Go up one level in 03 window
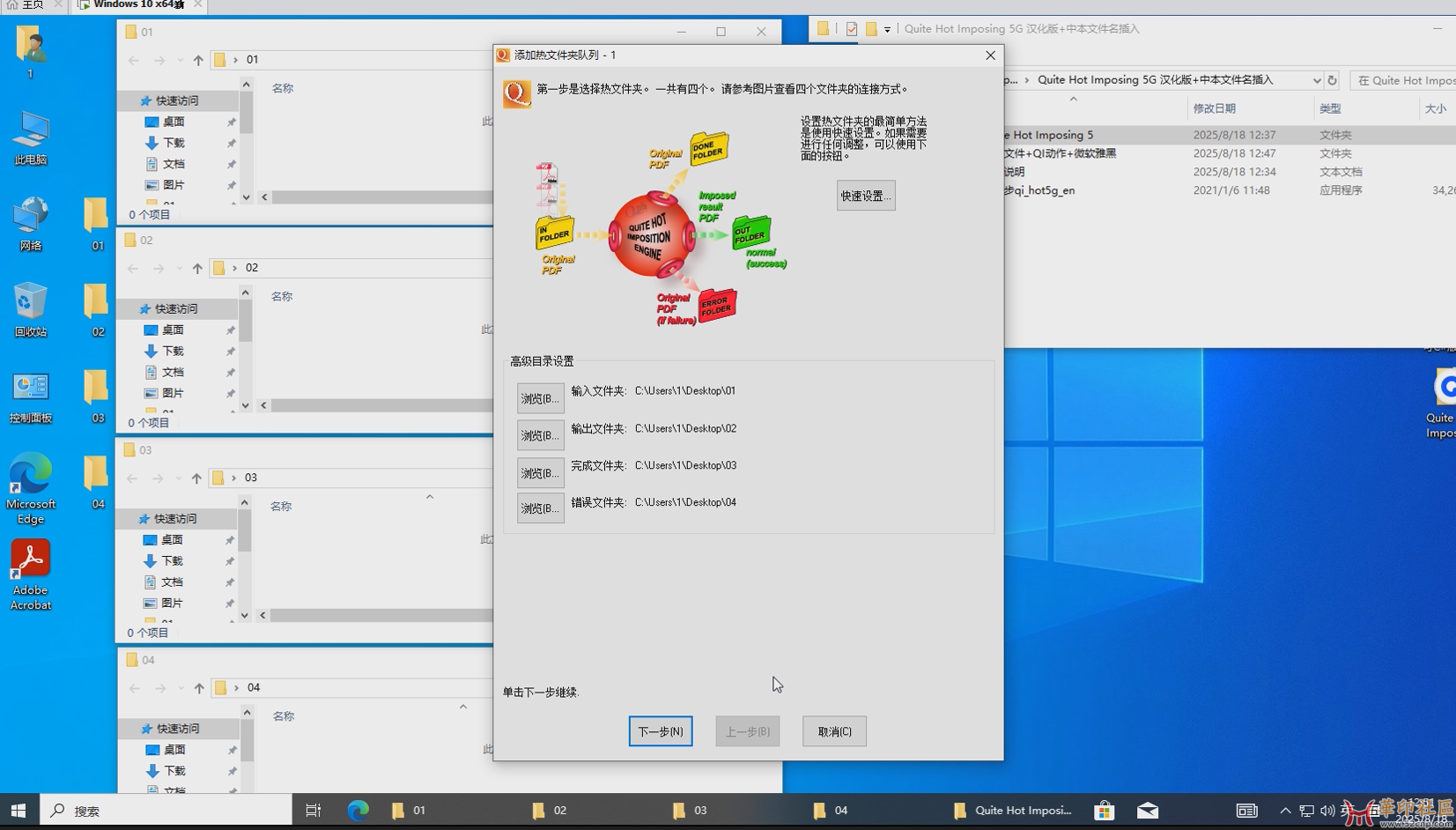 196,478
